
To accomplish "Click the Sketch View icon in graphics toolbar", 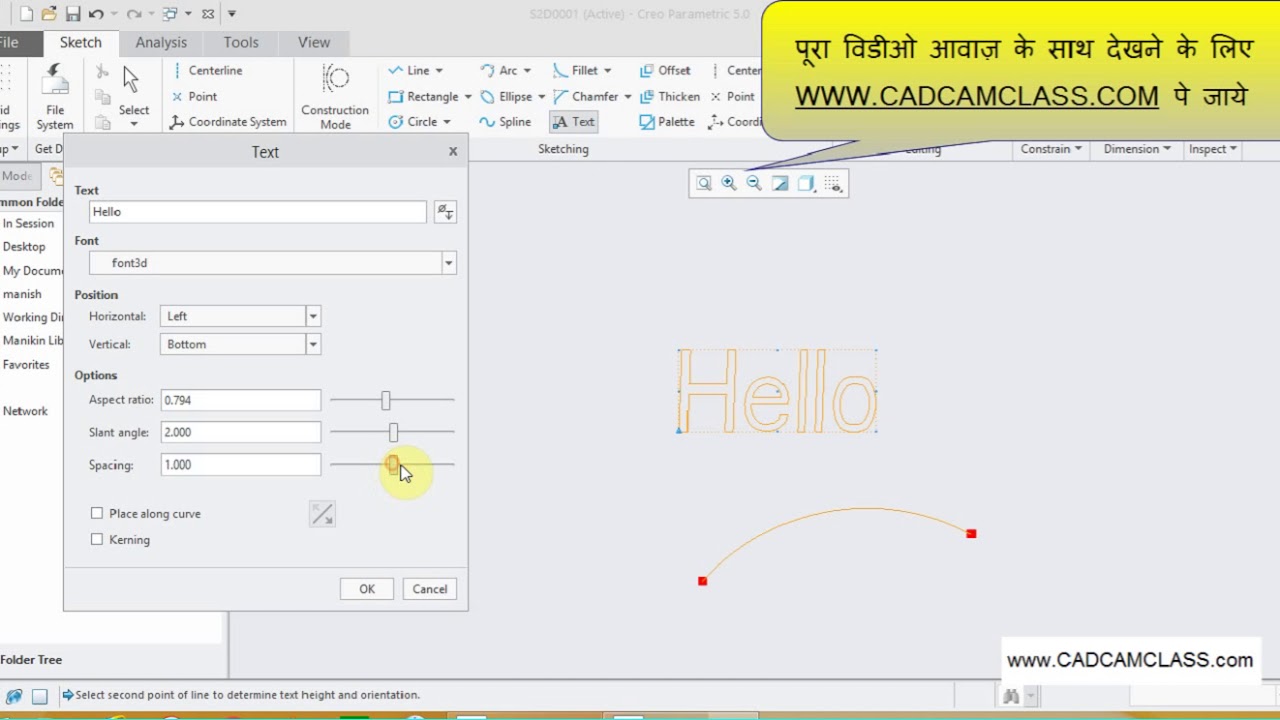I will tap(780, 183).
